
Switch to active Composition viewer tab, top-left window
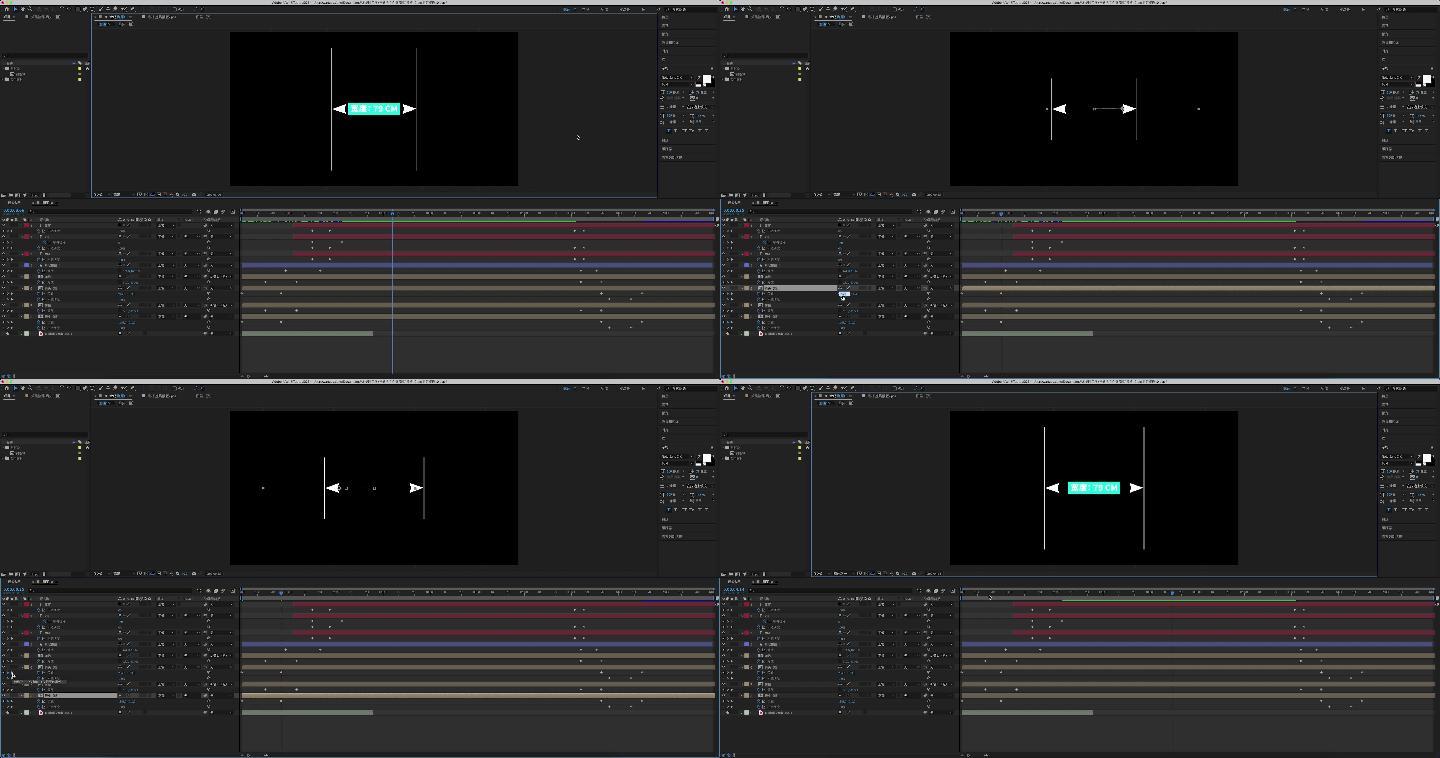(x=115, y=17)
